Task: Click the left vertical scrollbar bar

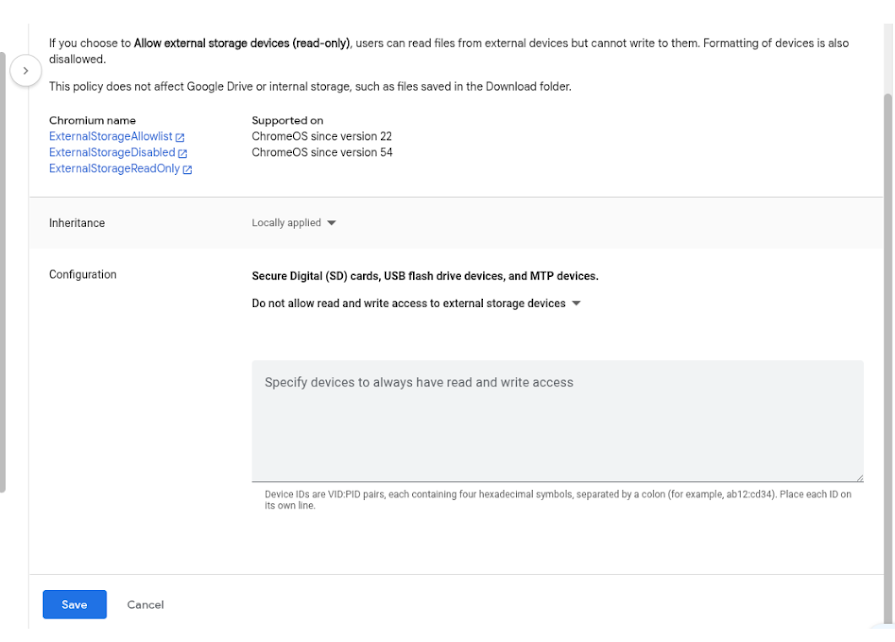Action: coord(2,272)
